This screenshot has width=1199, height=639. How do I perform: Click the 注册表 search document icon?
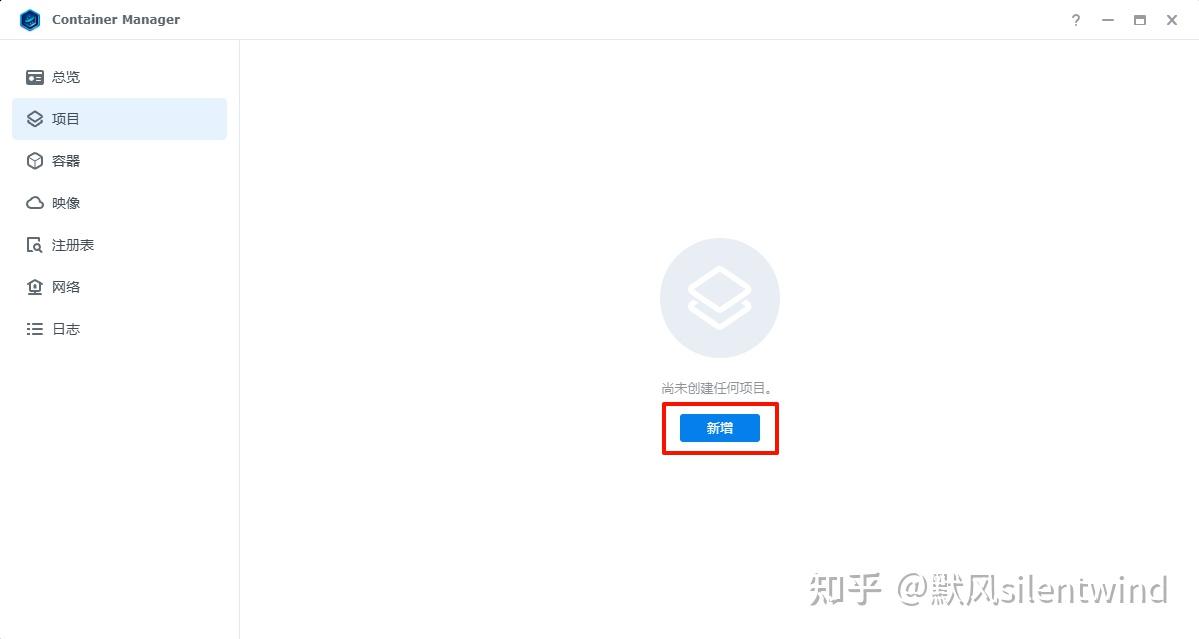[x=35, y=245]
